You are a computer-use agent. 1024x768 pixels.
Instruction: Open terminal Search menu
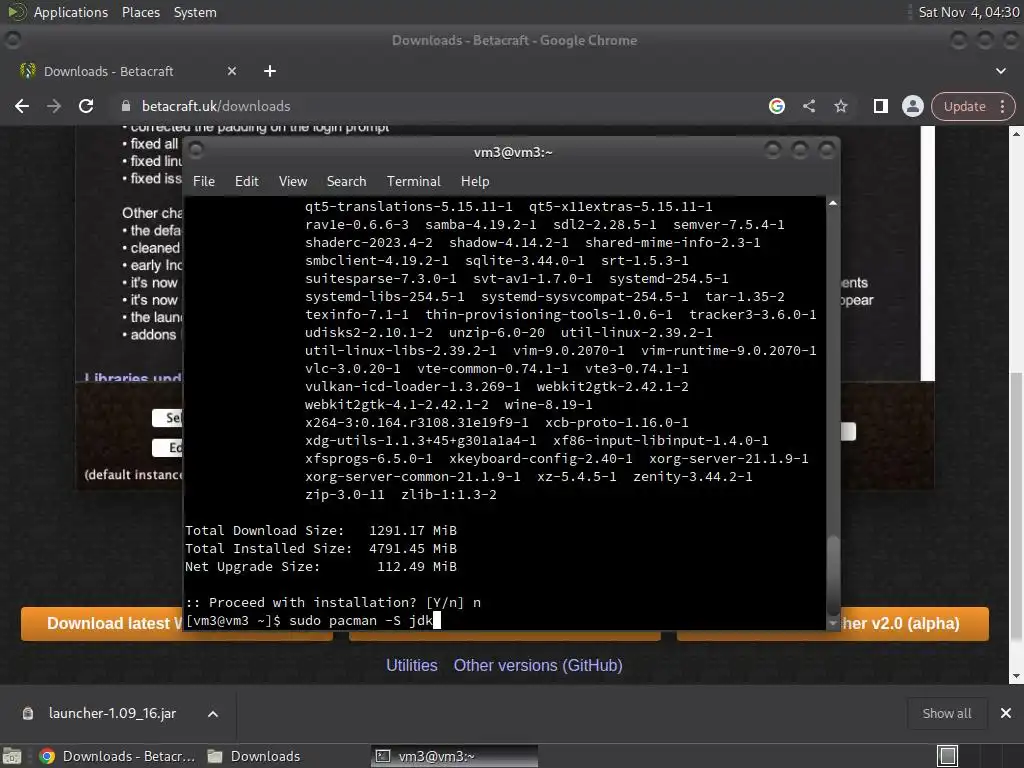(346, 182)
